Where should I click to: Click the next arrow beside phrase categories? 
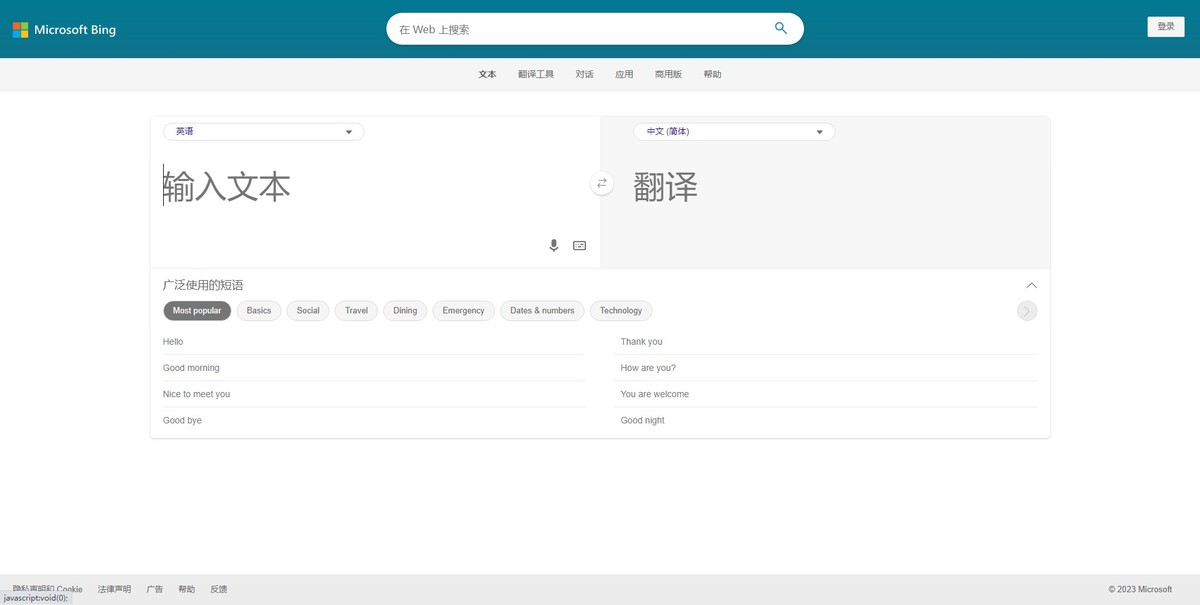click(1026, 310)
